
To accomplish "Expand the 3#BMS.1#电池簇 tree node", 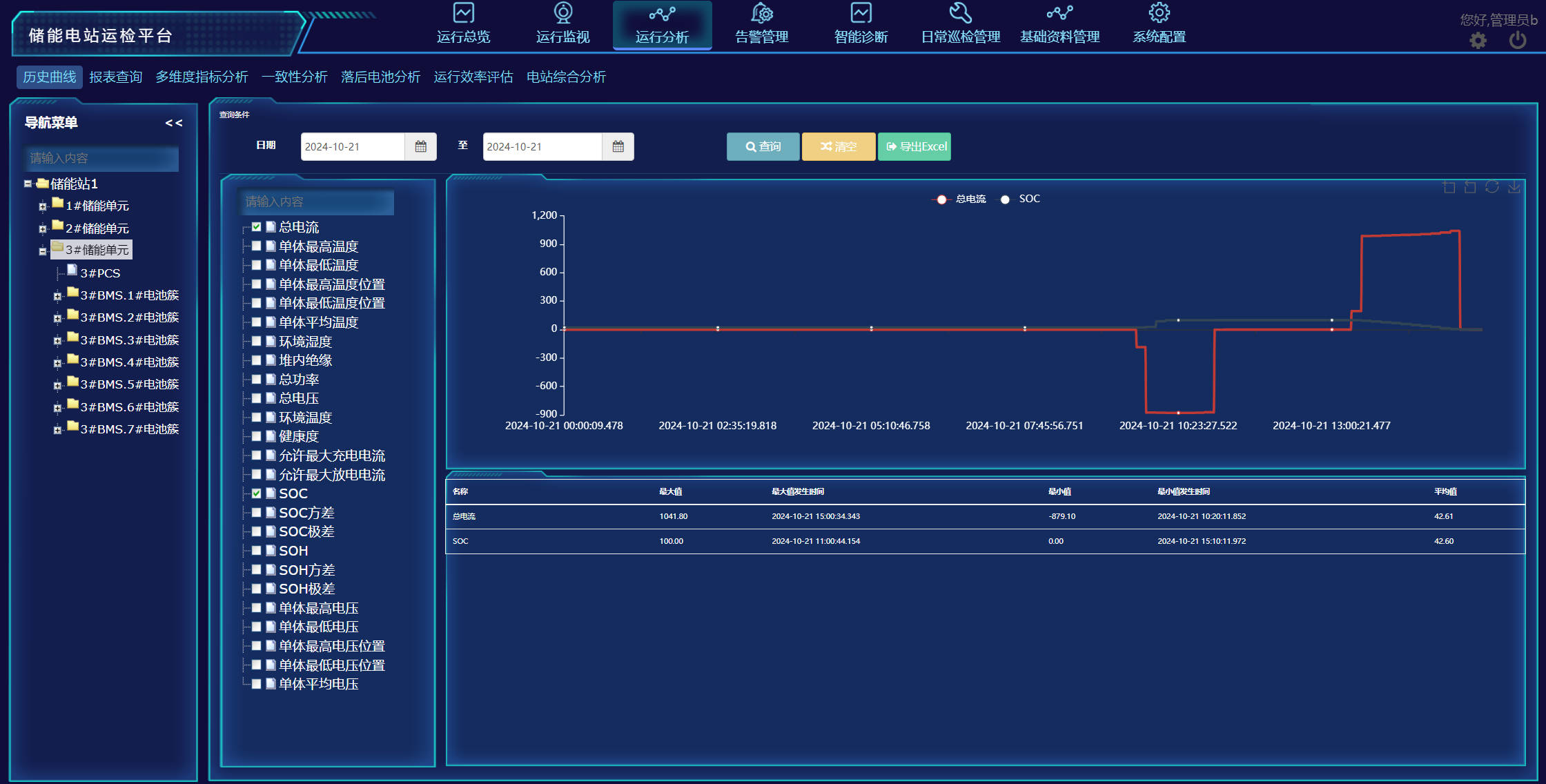I will [58, 295].
